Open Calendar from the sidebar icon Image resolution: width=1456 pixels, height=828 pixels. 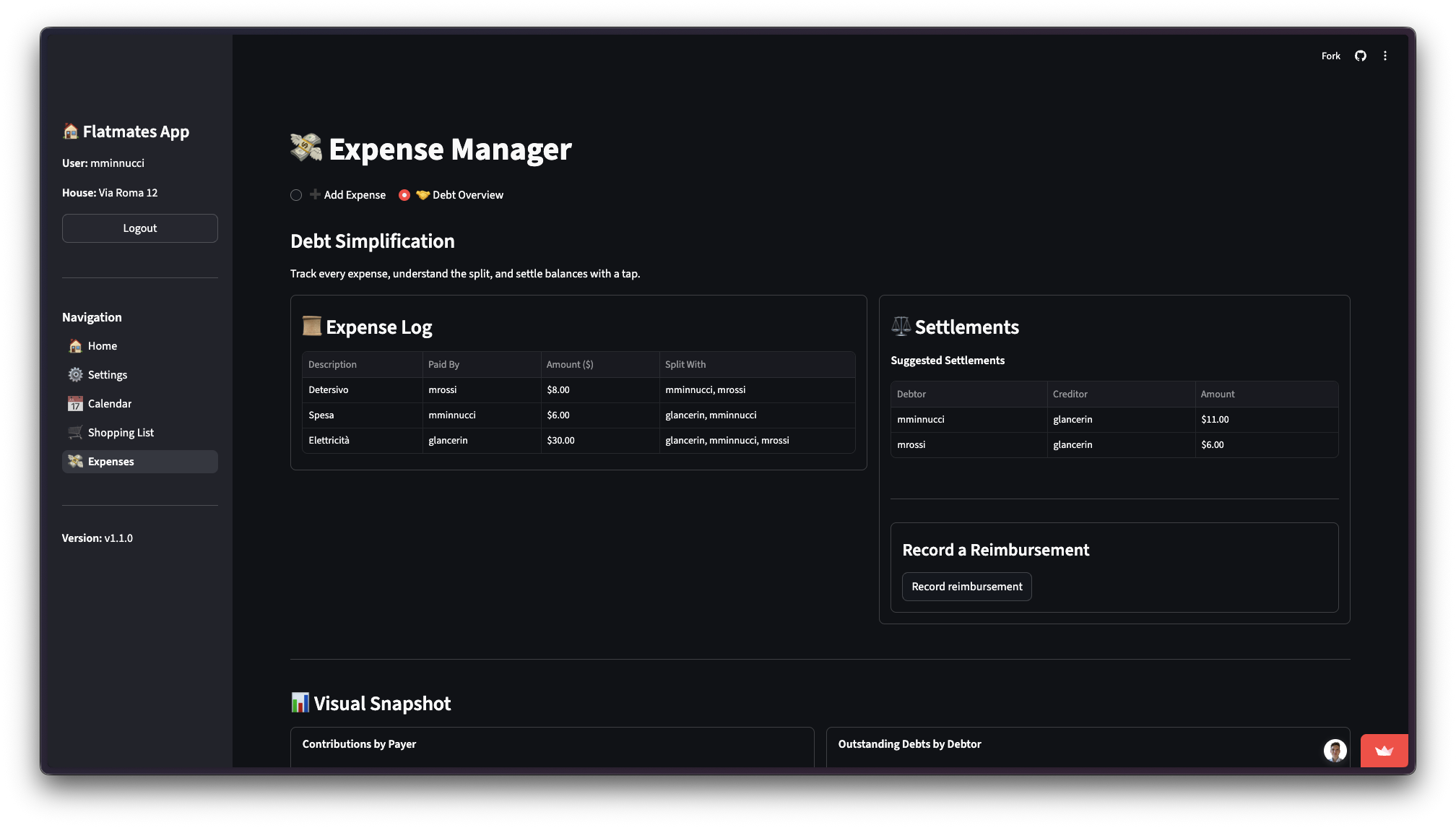[x=75, y=404]
